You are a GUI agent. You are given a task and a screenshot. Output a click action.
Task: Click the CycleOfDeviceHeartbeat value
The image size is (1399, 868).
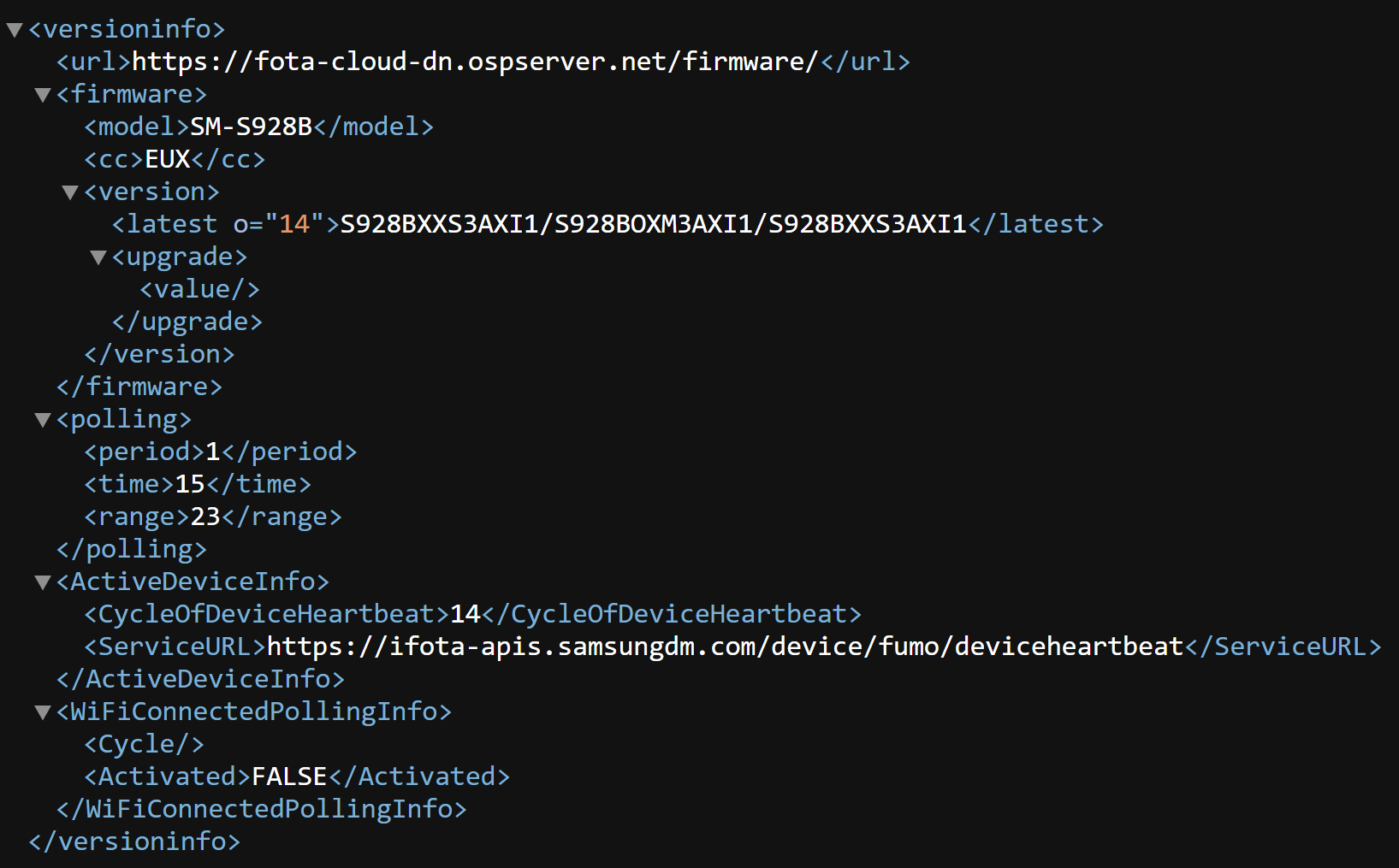[465, 614]
